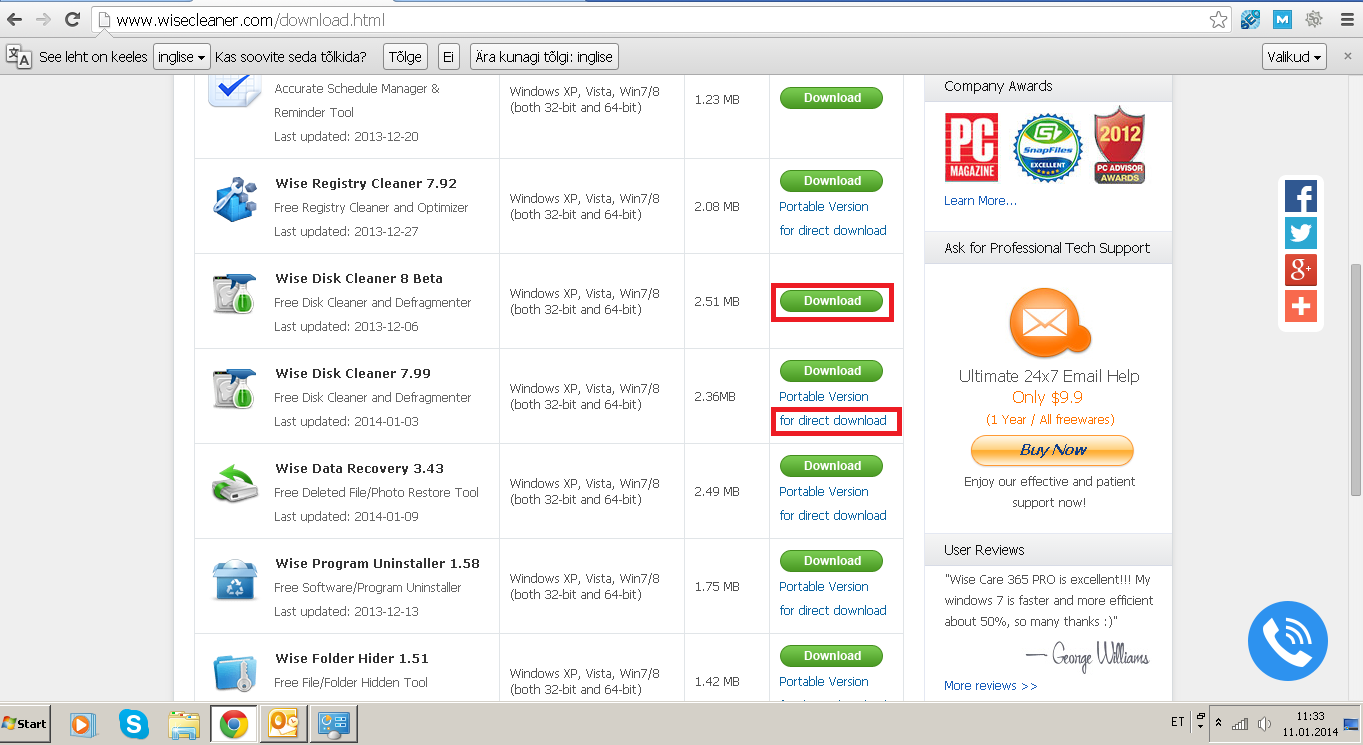
Task: Download Wise Data Recovery 3.43
Action: click(832, 466)
